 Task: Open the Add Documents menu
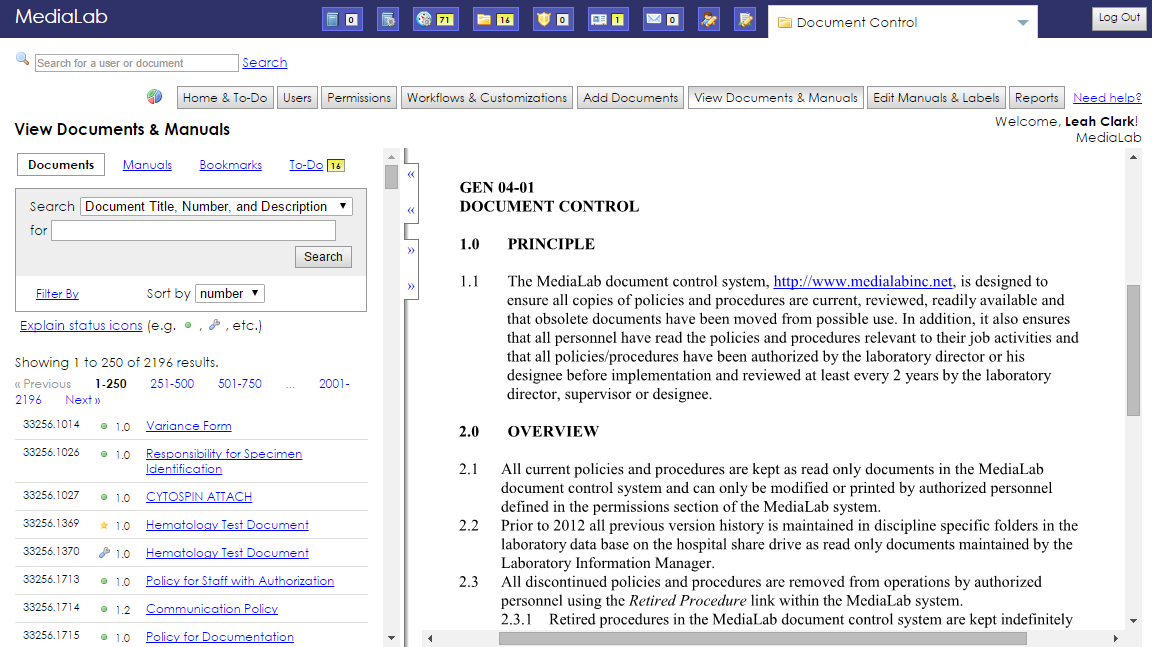(x=630, y=98)
